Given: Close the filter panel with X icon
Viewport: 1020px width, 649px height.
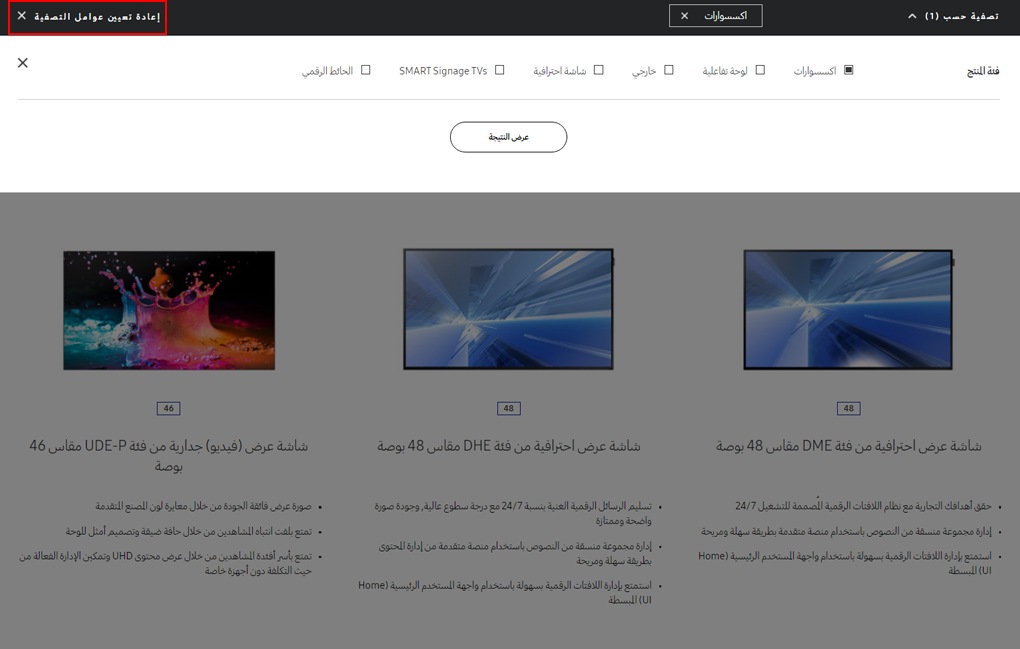Looking at the screenshot, I should click(23, 62).
